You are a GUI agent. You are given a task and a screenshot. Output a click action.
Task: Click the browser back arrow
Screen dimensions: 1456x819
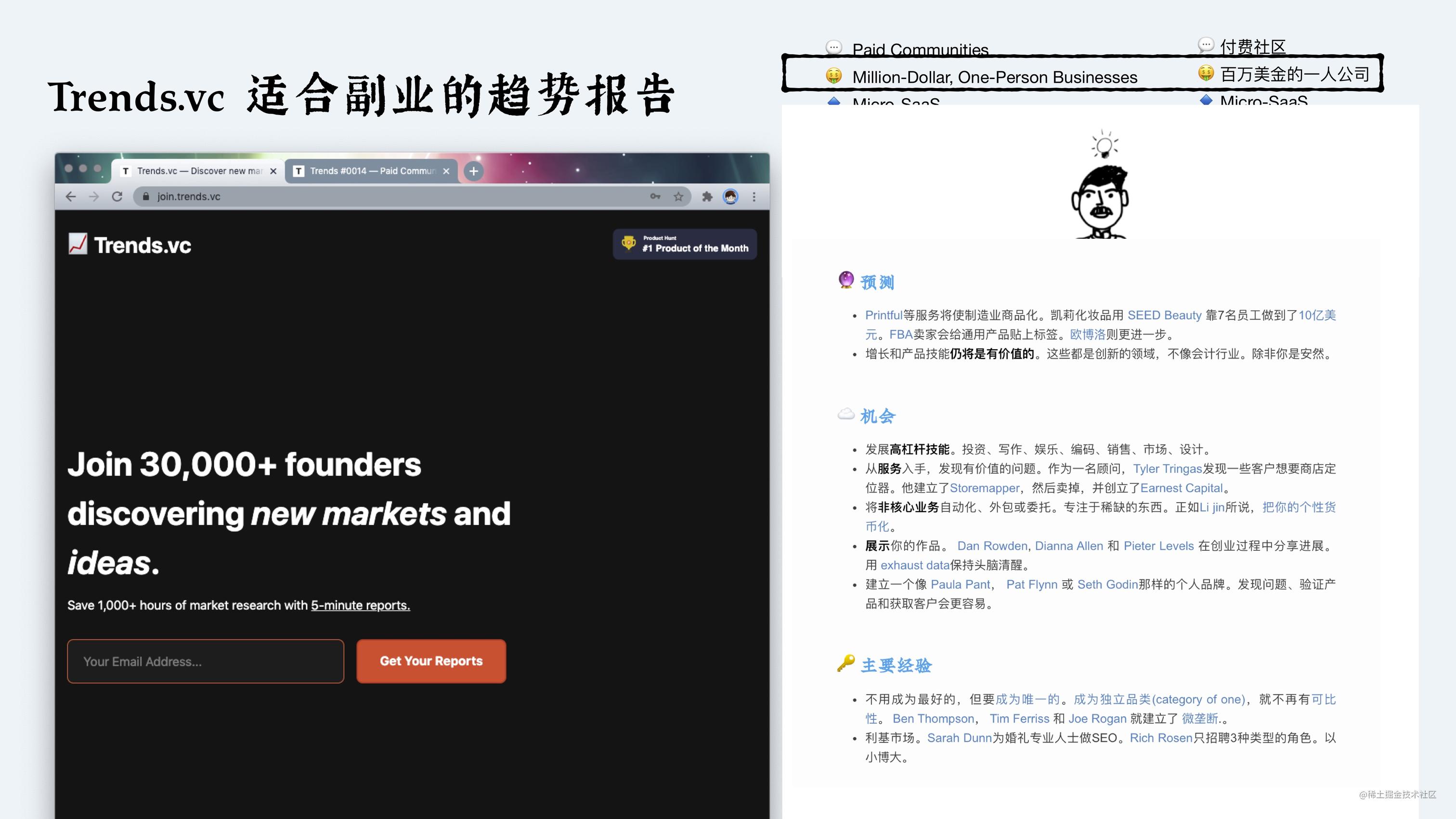pos(71,196)
